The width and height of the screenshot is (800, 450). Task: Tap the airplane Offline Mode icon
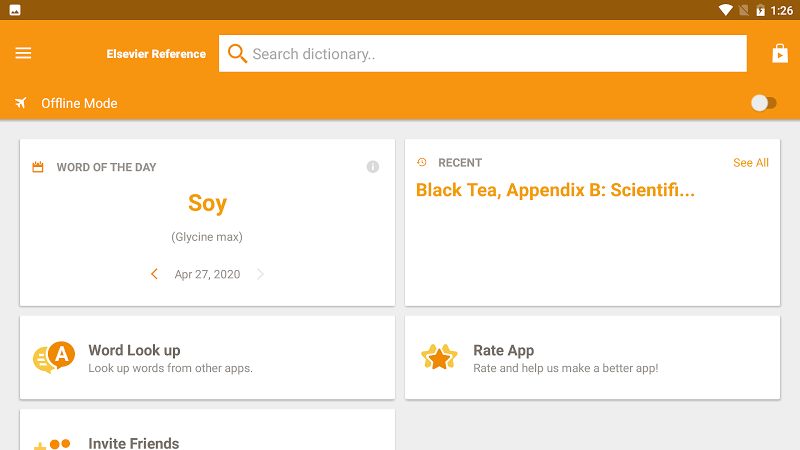point(20,103)
